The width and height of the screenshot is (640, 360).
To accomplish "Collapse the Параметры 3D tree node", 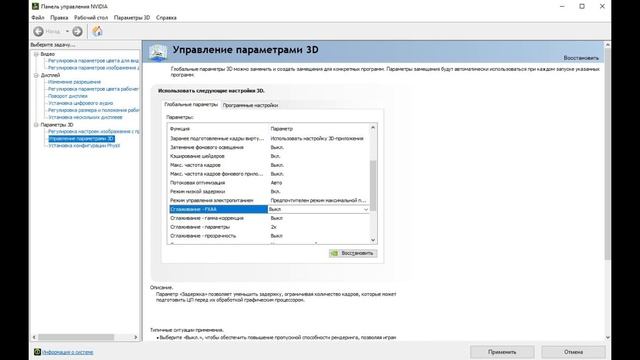I will (x=36, y=124).
